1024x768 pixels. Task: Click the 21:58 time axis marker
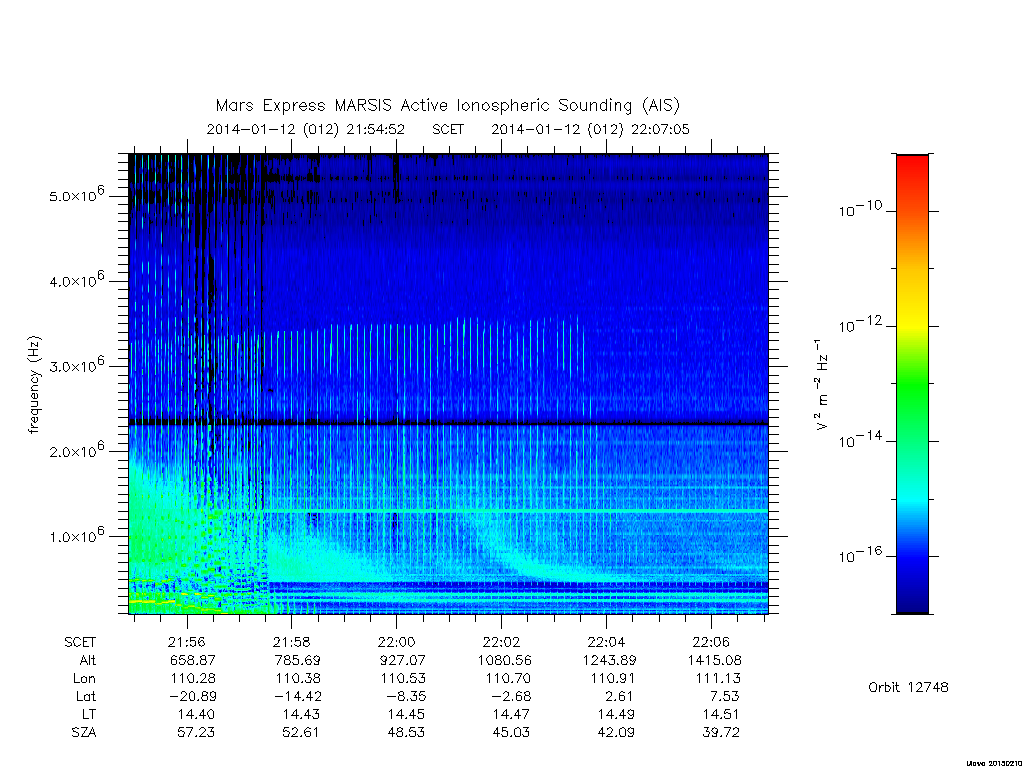(291, 642)
